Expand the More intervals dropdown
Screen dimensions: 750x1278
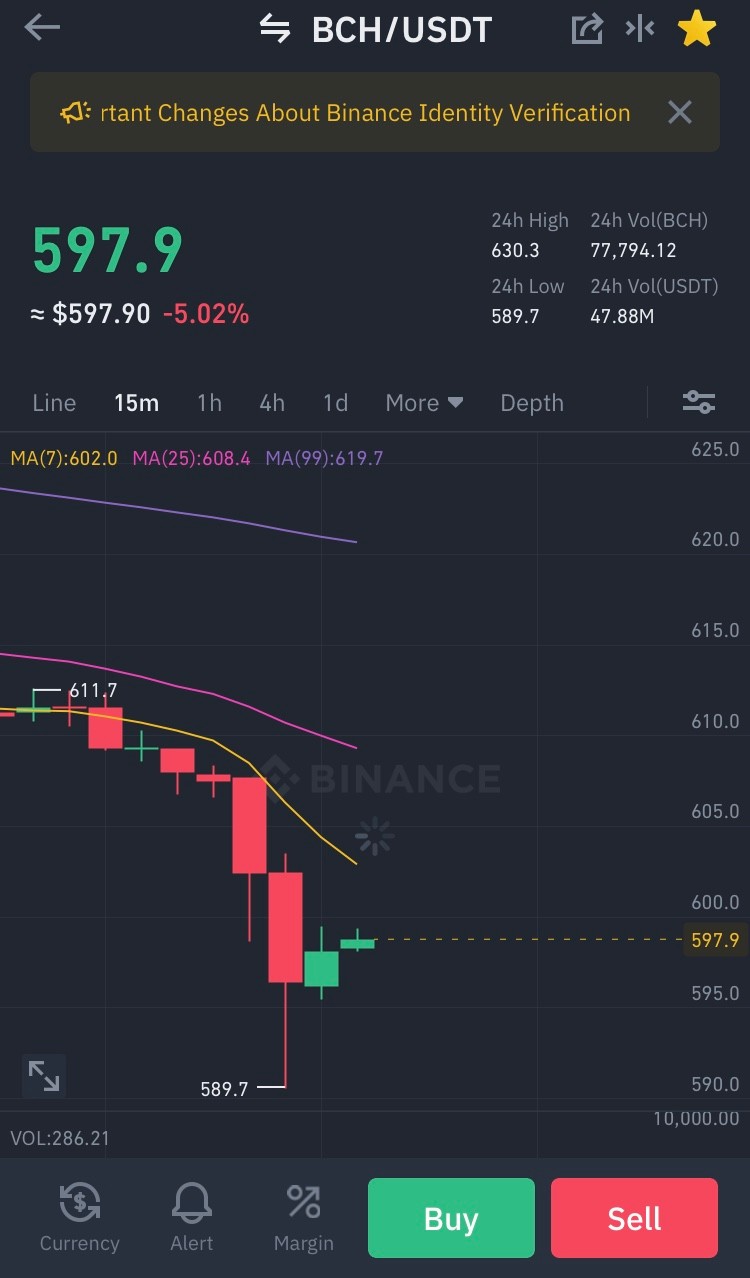click(424, 403)
